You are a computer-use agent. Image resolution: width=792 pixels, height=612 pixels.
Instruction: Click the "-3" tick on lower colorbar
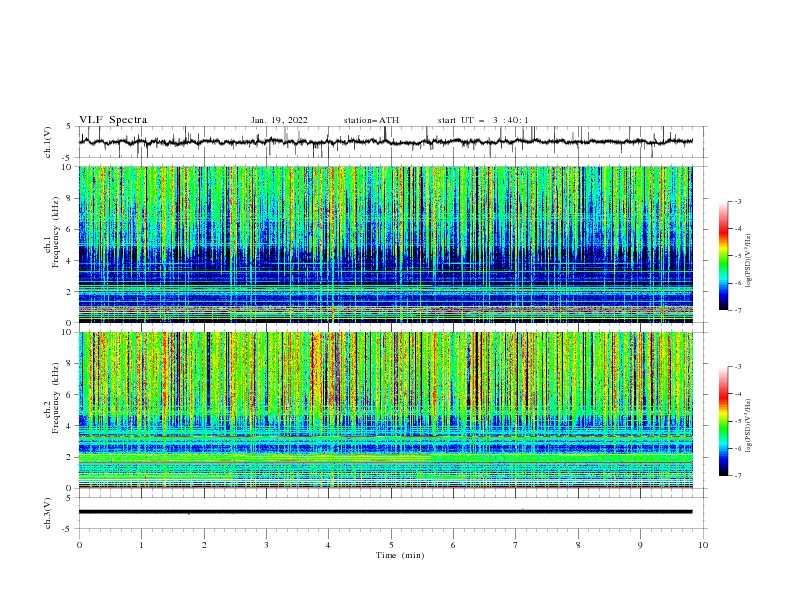click(x=737, y=367)
